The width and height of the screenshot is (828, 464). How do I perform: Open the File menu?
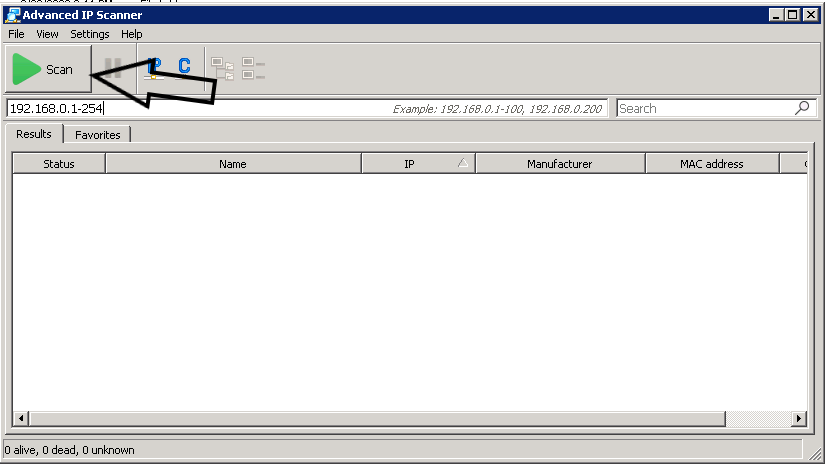(x=16, y=34)
